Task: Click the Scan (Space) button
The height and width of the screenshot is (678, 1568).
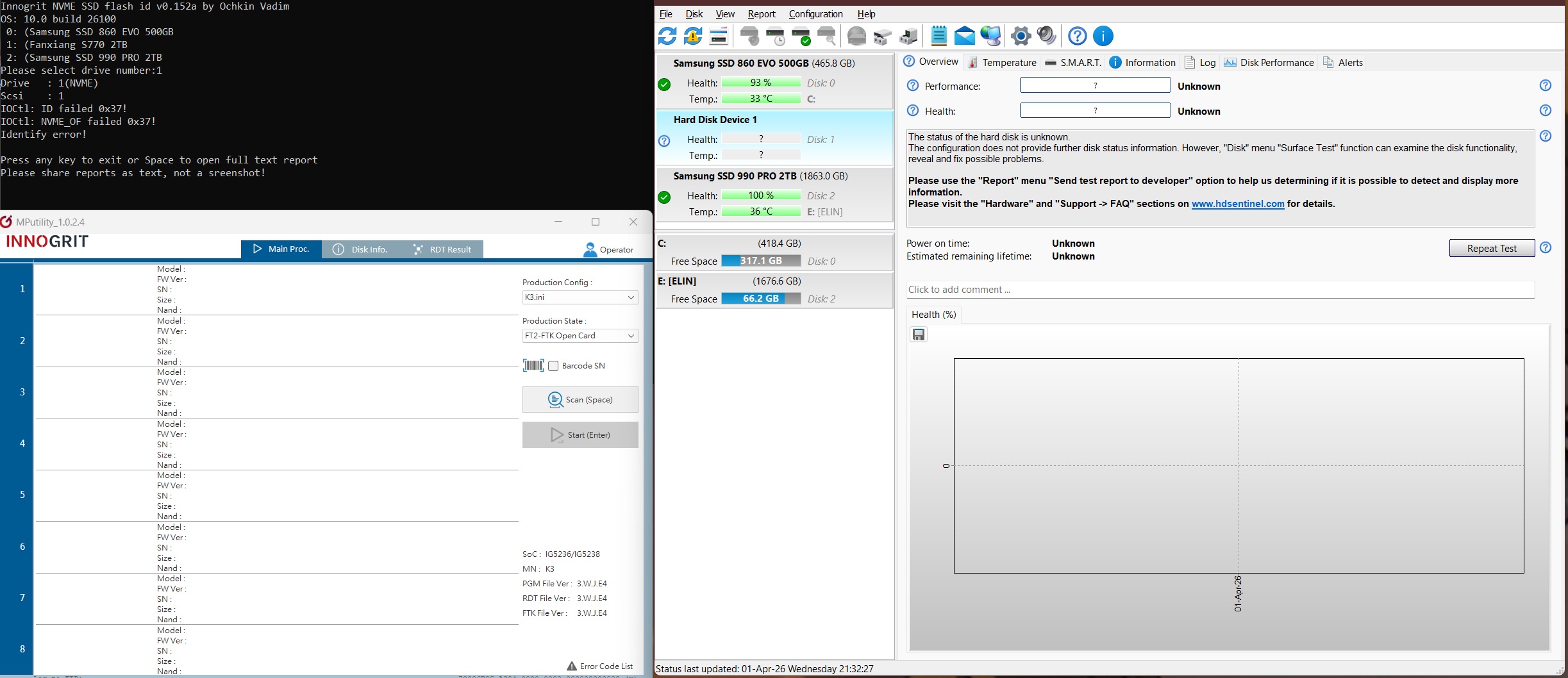Action: [580, 399]
